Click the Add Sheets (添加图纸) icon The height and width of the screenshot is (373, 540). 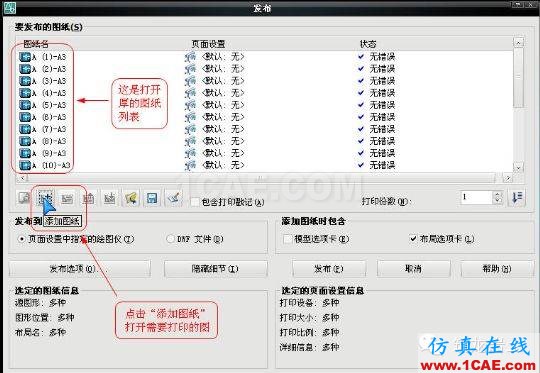click(45, 198)
